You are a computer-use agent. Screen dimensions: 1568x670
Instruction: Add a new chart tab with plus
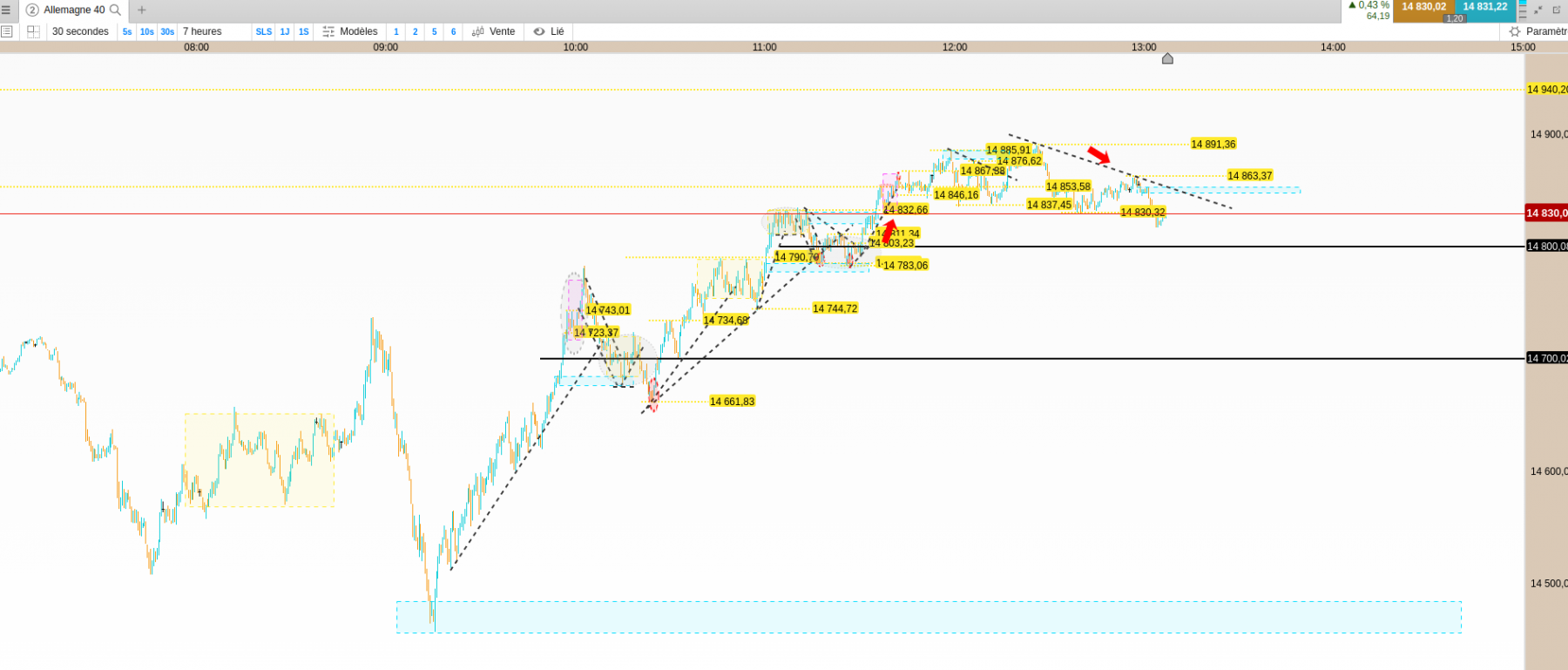pyautogui.click(x=142, y=10)
